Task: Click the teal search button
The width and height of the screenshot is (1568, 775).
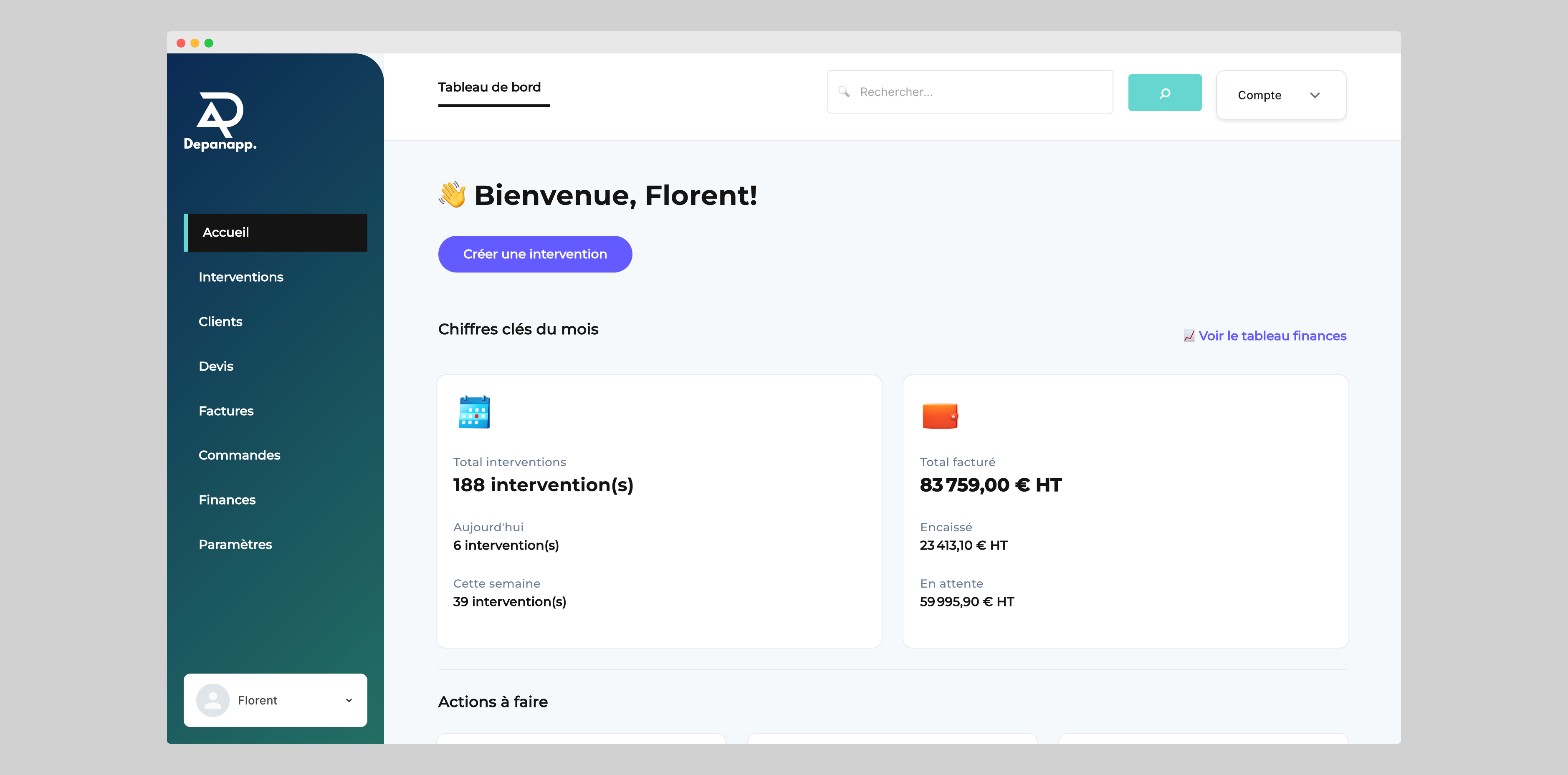Action: point(1164,93)
